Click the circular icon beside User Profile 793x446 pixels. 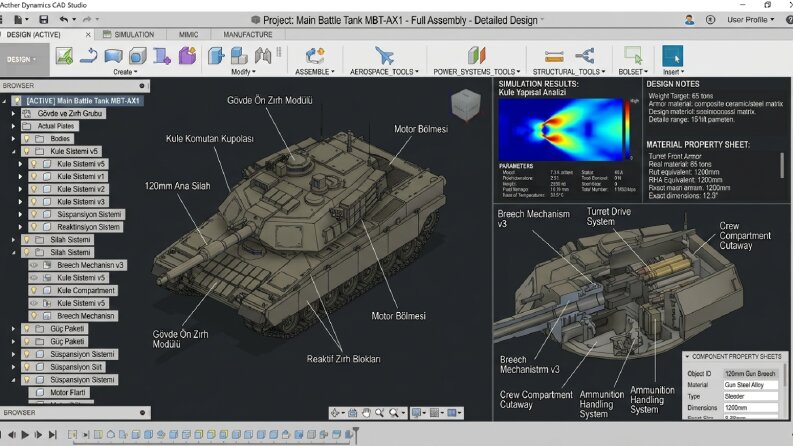[710, 20]
